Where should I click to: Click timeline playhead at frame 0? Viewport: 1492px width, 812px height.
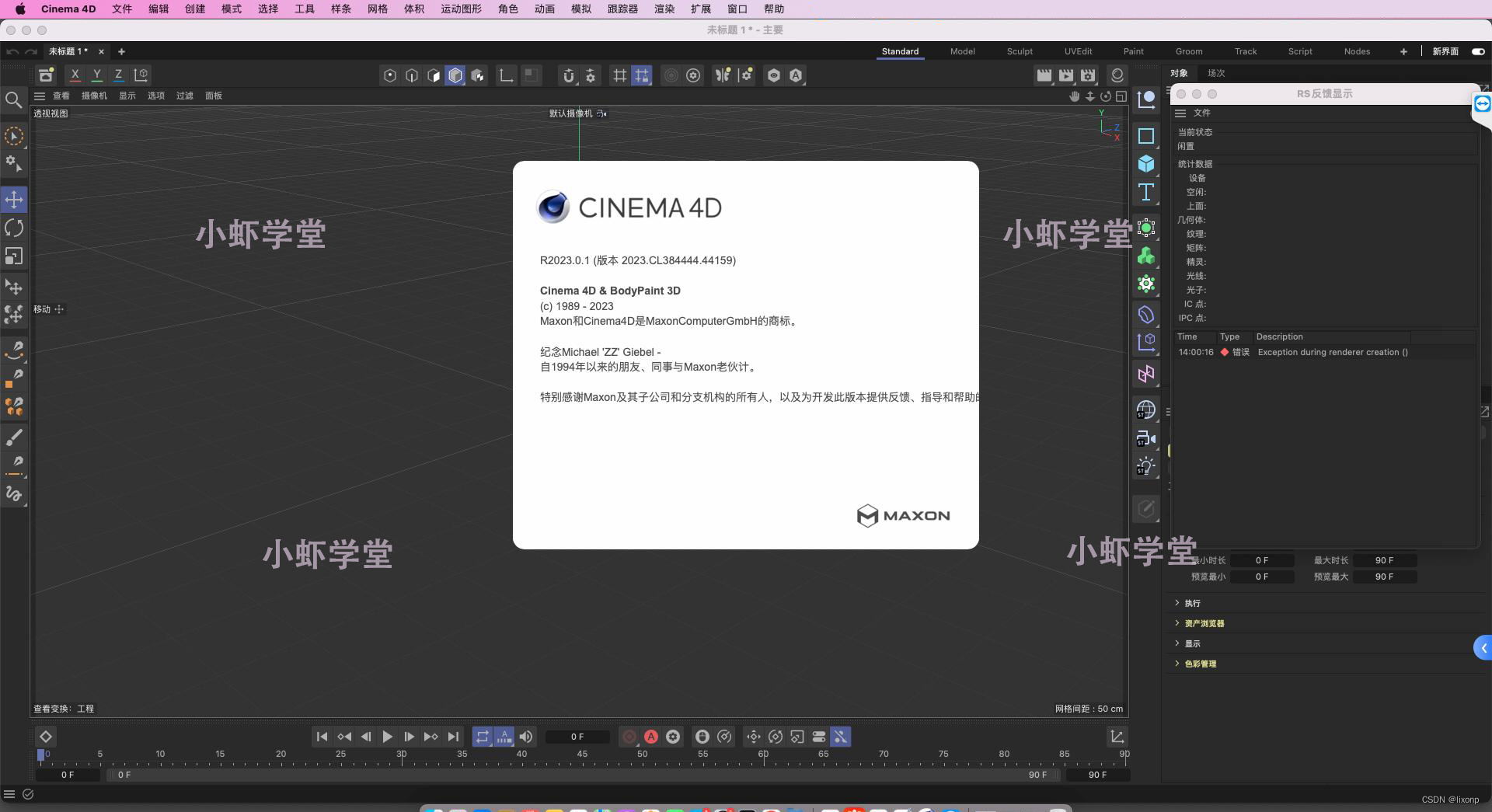pyautogui.click(x=41, y=754)
